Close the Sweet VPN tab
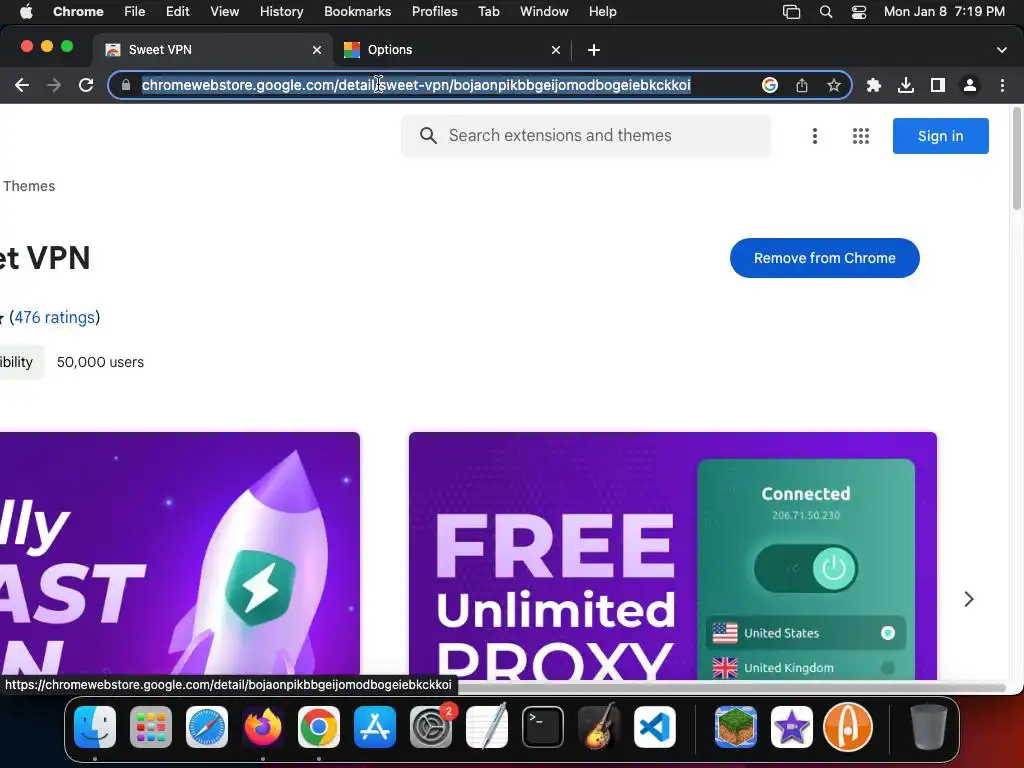Screen dimensions: 1024x768 (x=317, y=50)
